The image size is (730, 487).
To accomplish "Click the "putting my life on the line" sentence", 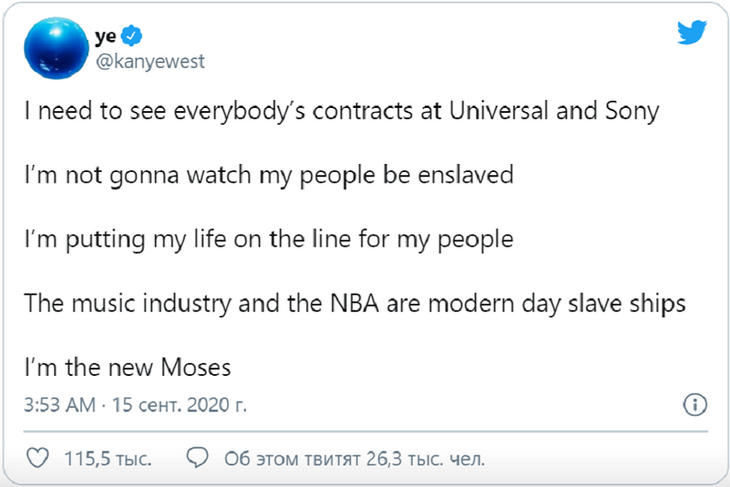I will tap(269, 240).
